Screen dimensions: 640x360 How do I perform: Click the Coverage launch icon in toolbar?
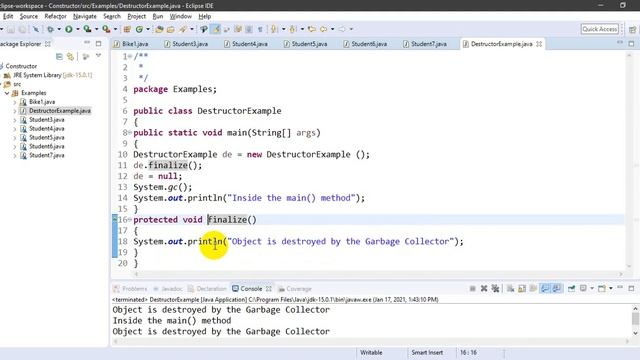coord(87,29)
